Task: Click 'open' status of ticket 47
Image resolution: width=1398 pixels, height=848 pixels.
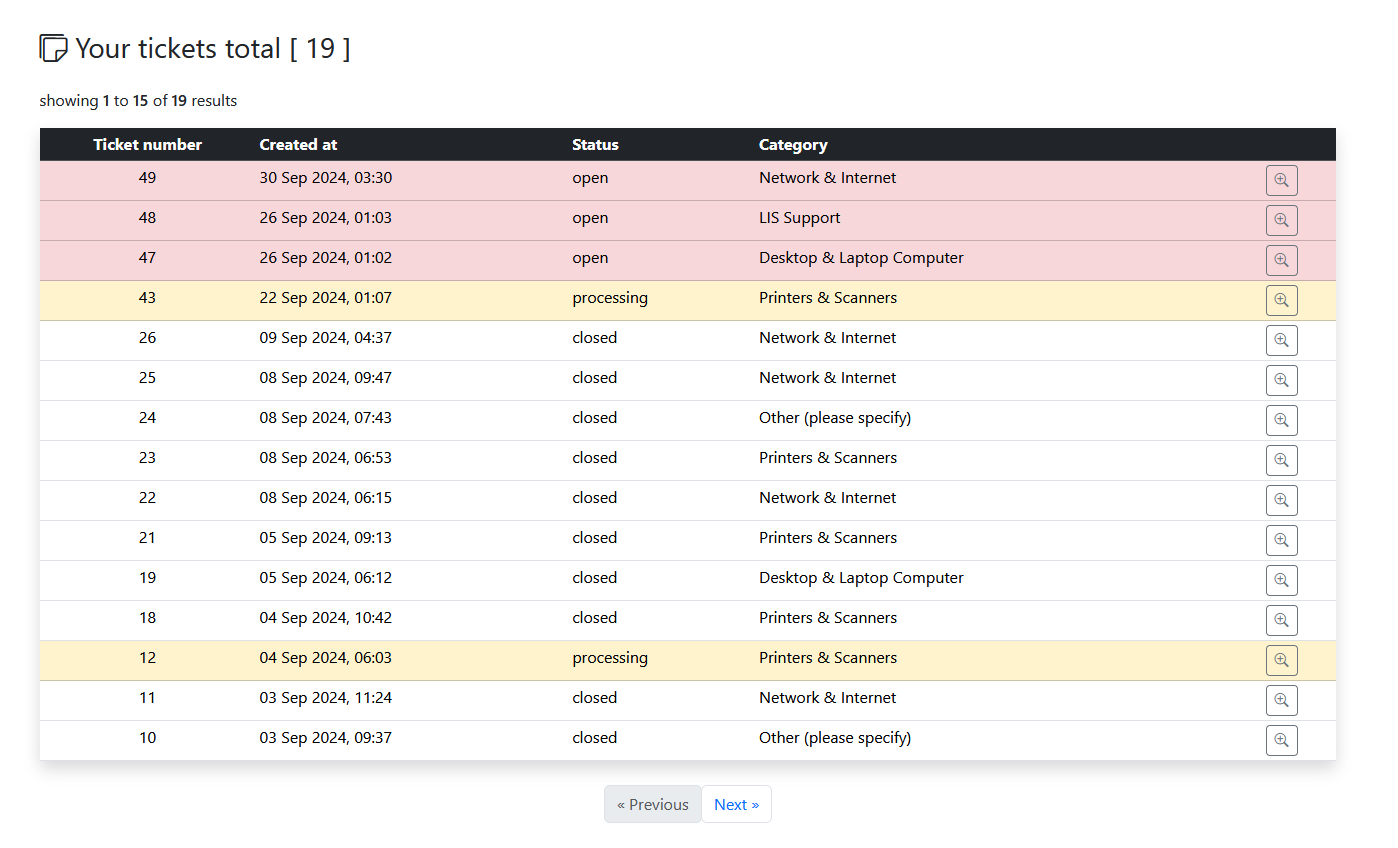Action: pos(590,258)
